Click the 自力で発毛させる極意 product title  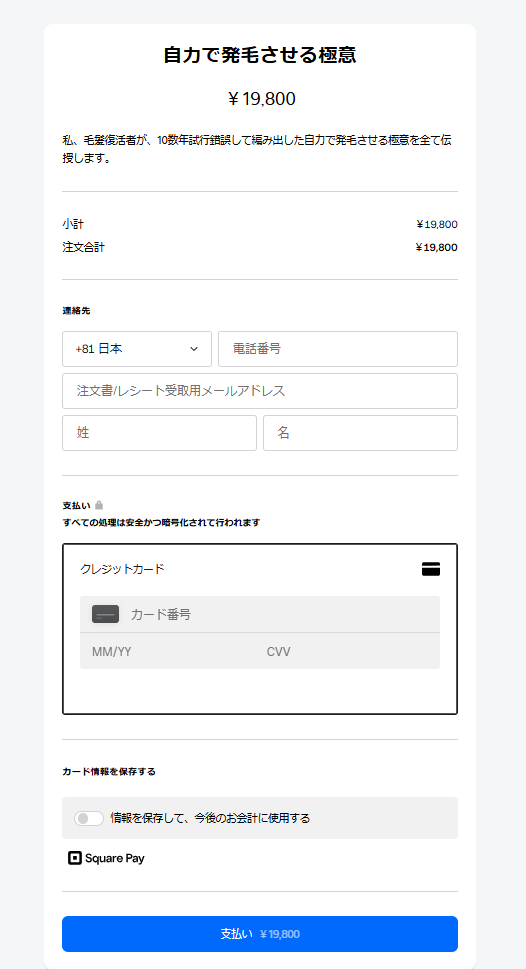click(x=260, y=55)
